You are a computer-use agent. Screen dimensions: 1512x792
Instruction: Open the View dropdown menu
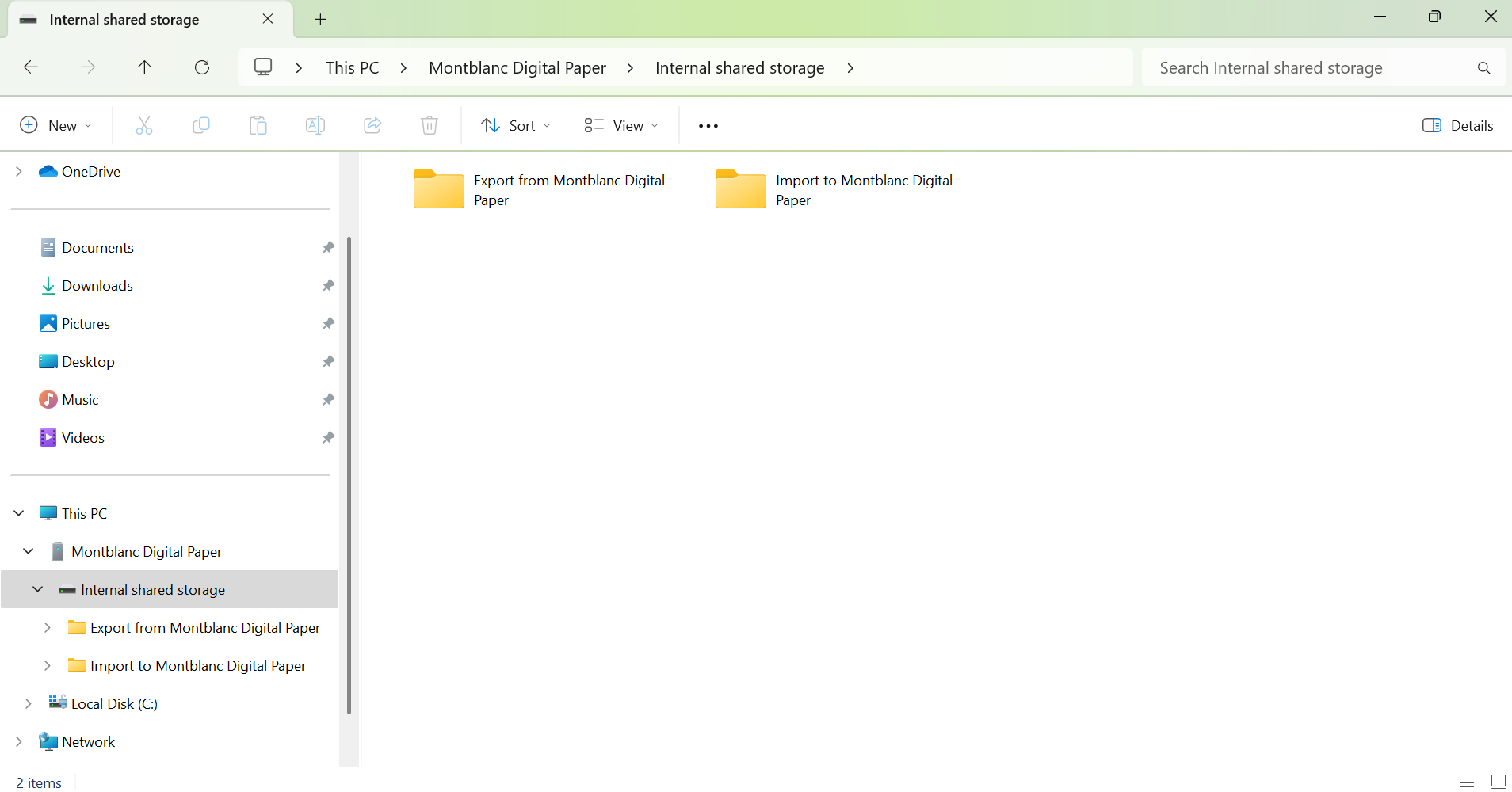pos(621,125)
